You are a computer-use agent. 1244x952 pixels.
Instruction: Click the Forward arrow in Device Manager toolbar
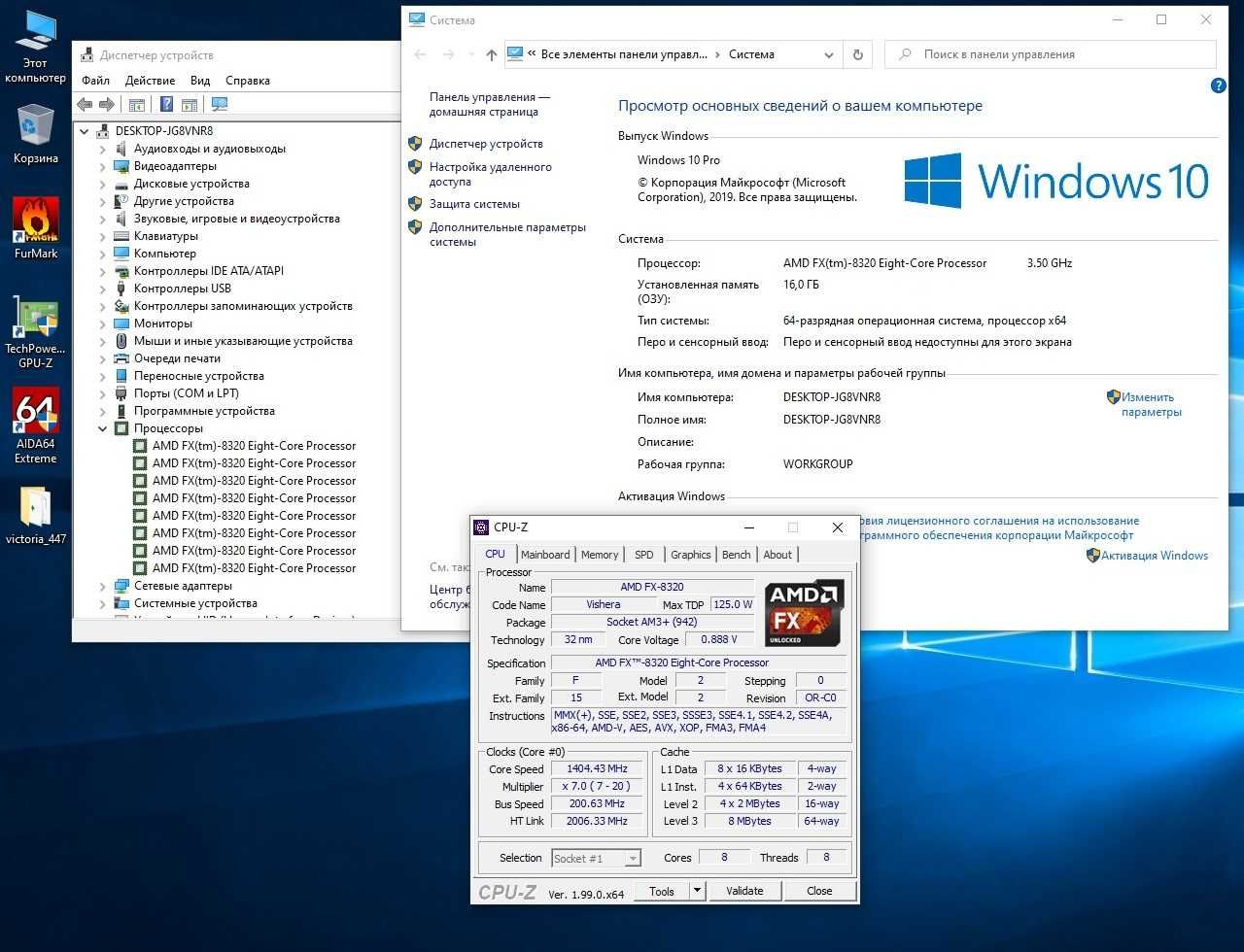click(107, 104)
